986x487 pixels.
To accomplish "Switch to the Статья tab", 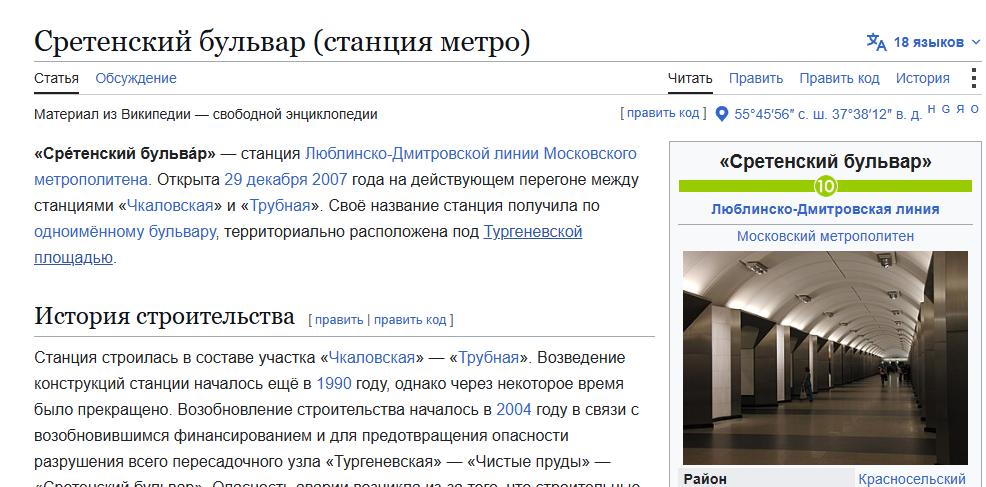I will coord(57,79).
